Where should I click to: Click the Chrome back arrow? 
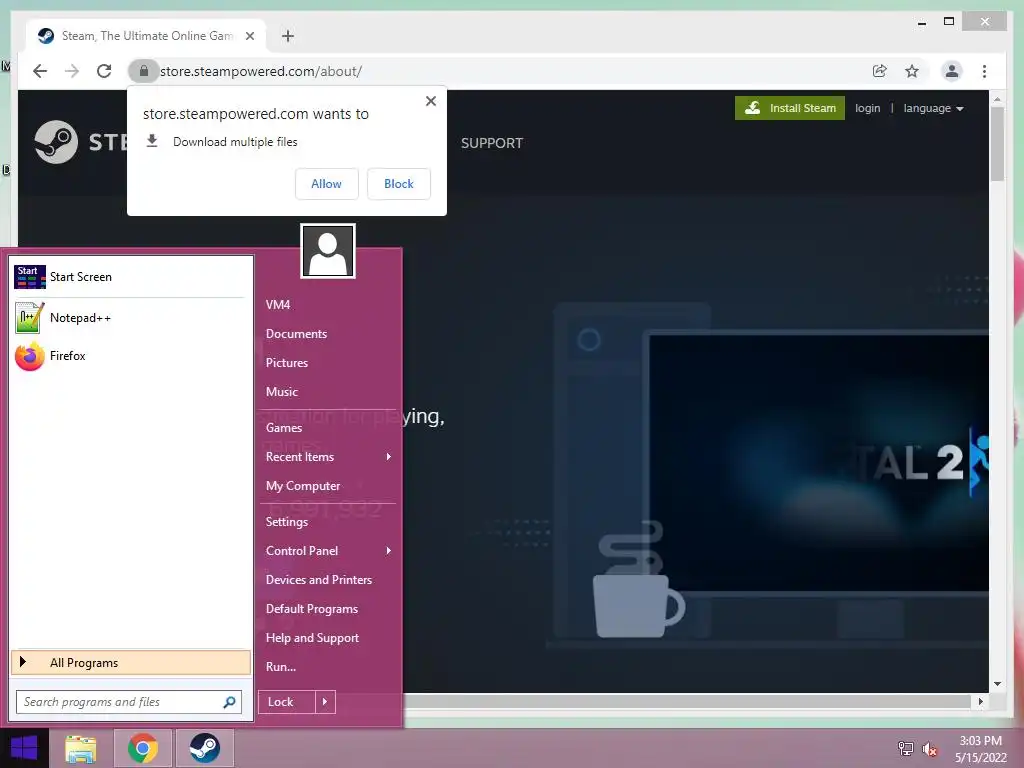40,71
